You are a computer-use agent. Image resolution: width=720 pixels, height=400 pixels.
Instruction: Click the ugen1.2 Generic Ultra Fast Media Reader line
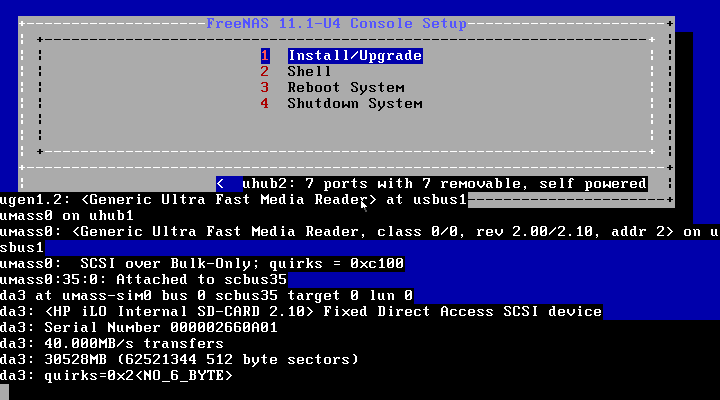[x=234, y=200]
